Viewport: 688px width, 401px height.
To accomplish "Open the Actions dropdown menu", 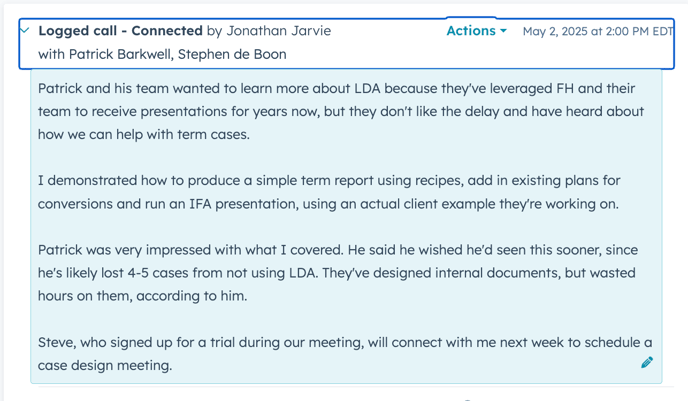I will point(477,31).
